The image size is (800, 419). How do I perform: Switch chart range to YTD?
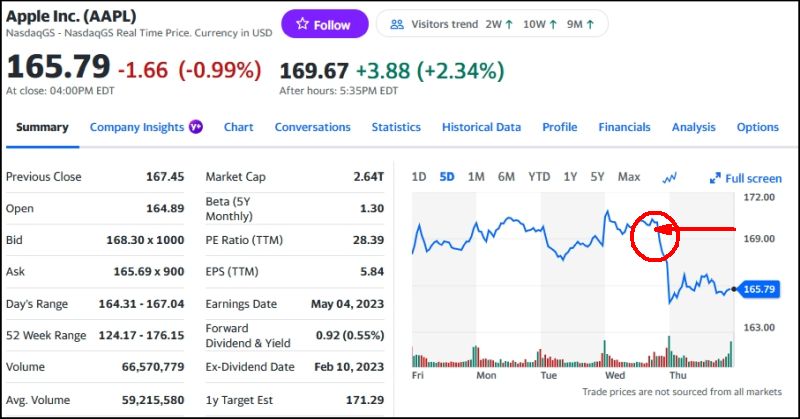(x=539, y=177)
